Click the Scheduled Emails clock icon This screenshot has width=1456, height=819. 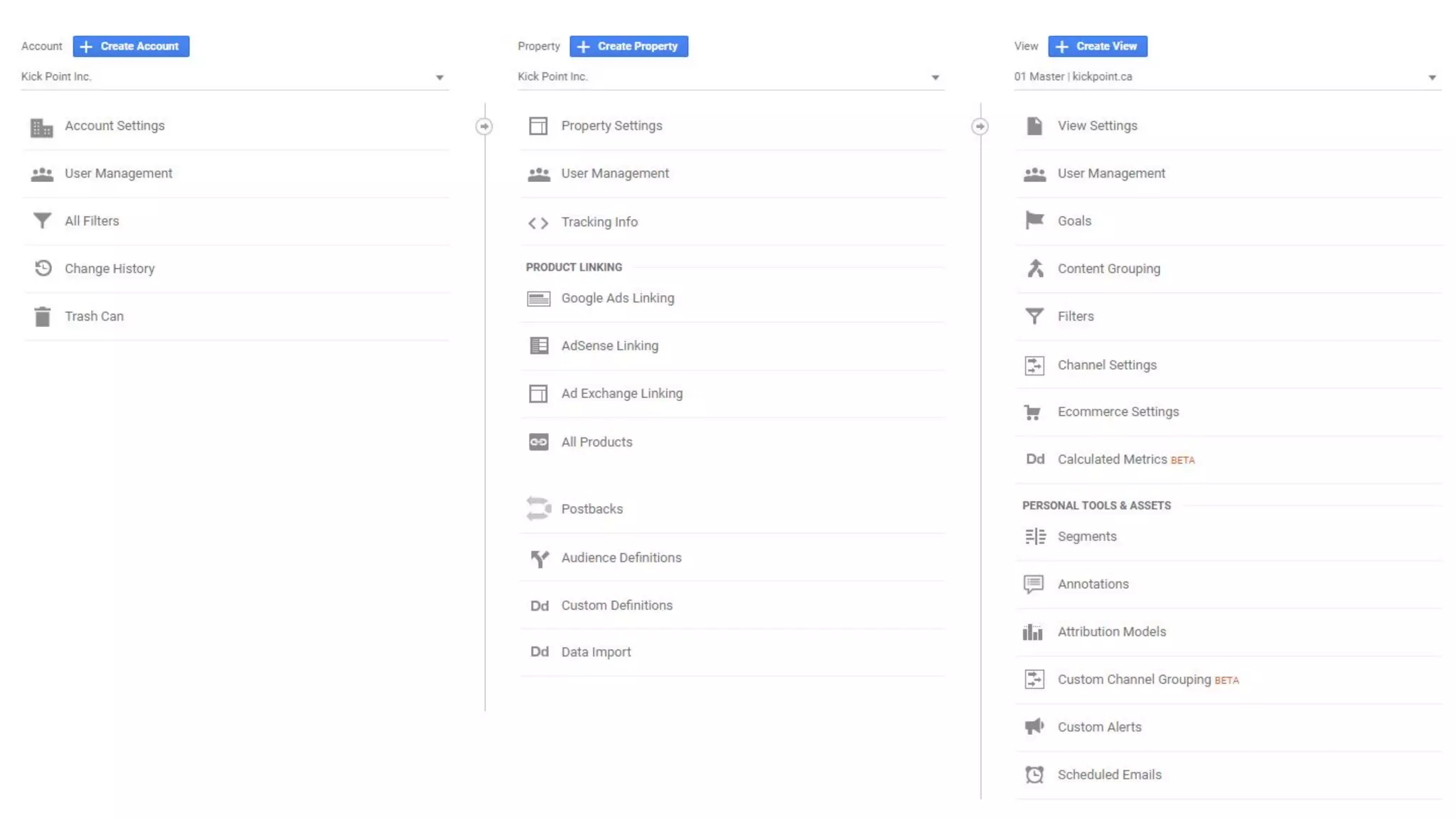1034,775
